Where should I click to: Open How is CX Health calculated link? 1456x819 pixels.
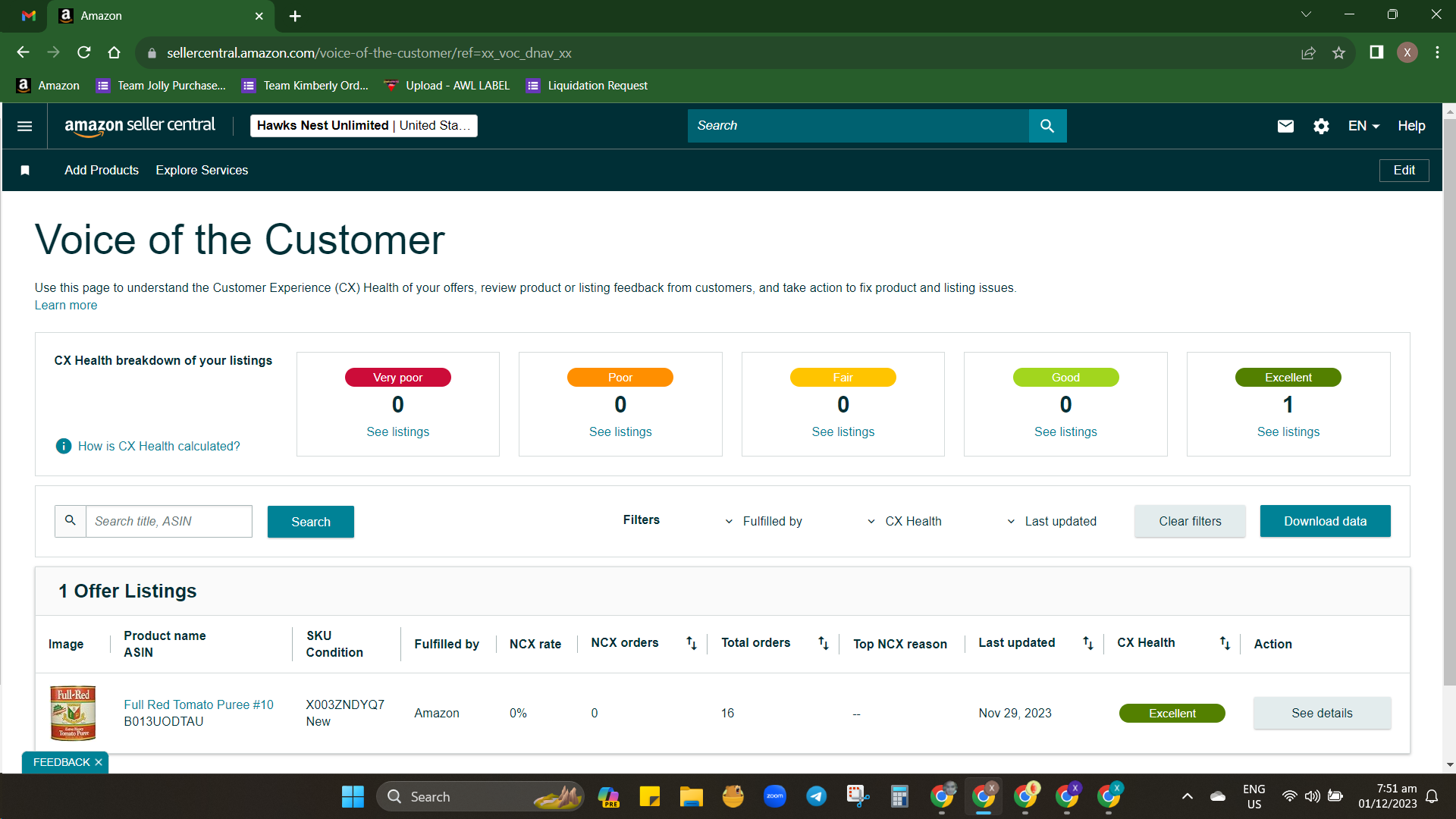click(159, 446)
